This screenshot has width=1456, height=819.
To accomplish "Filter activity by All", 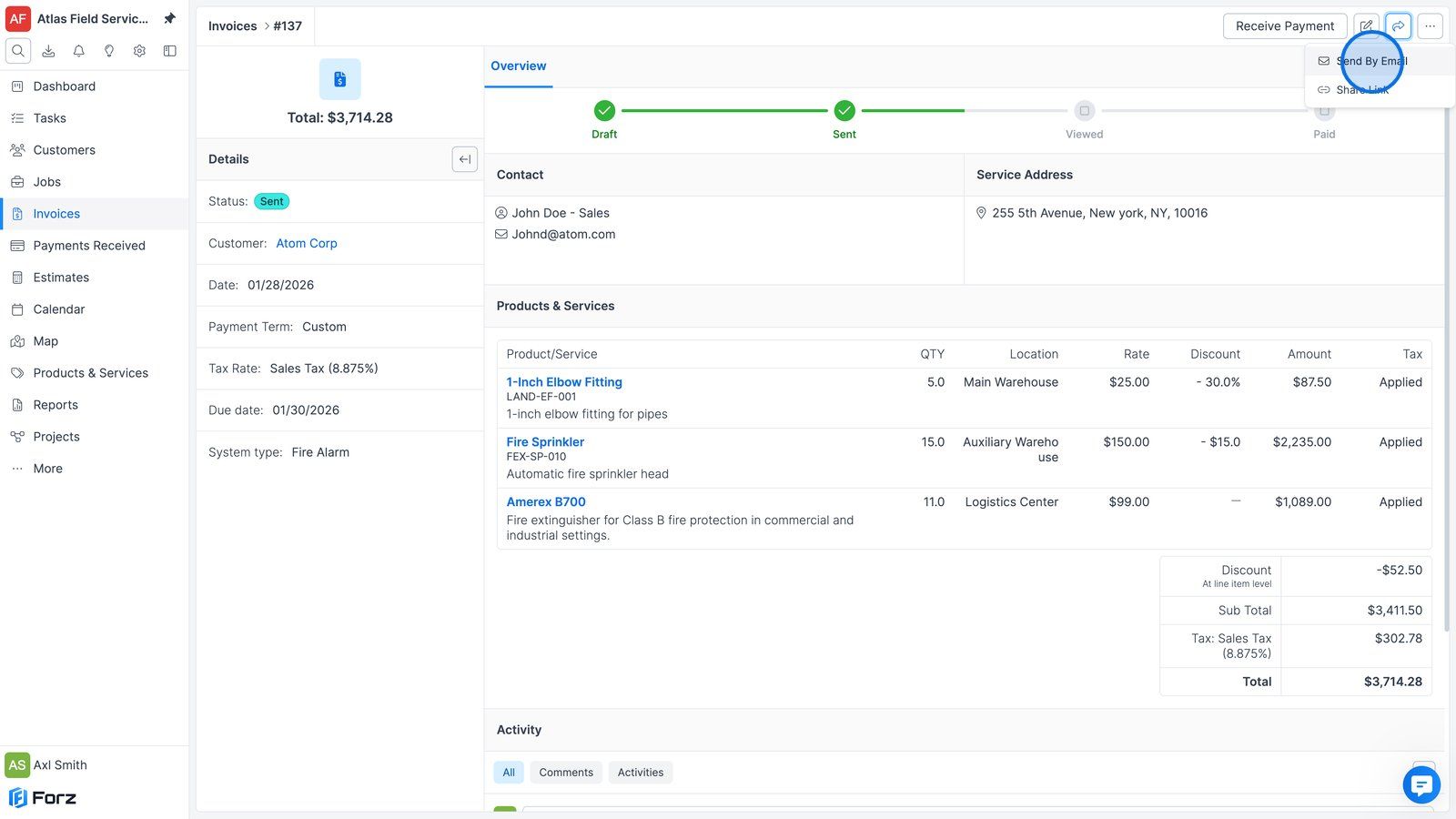I will tap(509, 773).
